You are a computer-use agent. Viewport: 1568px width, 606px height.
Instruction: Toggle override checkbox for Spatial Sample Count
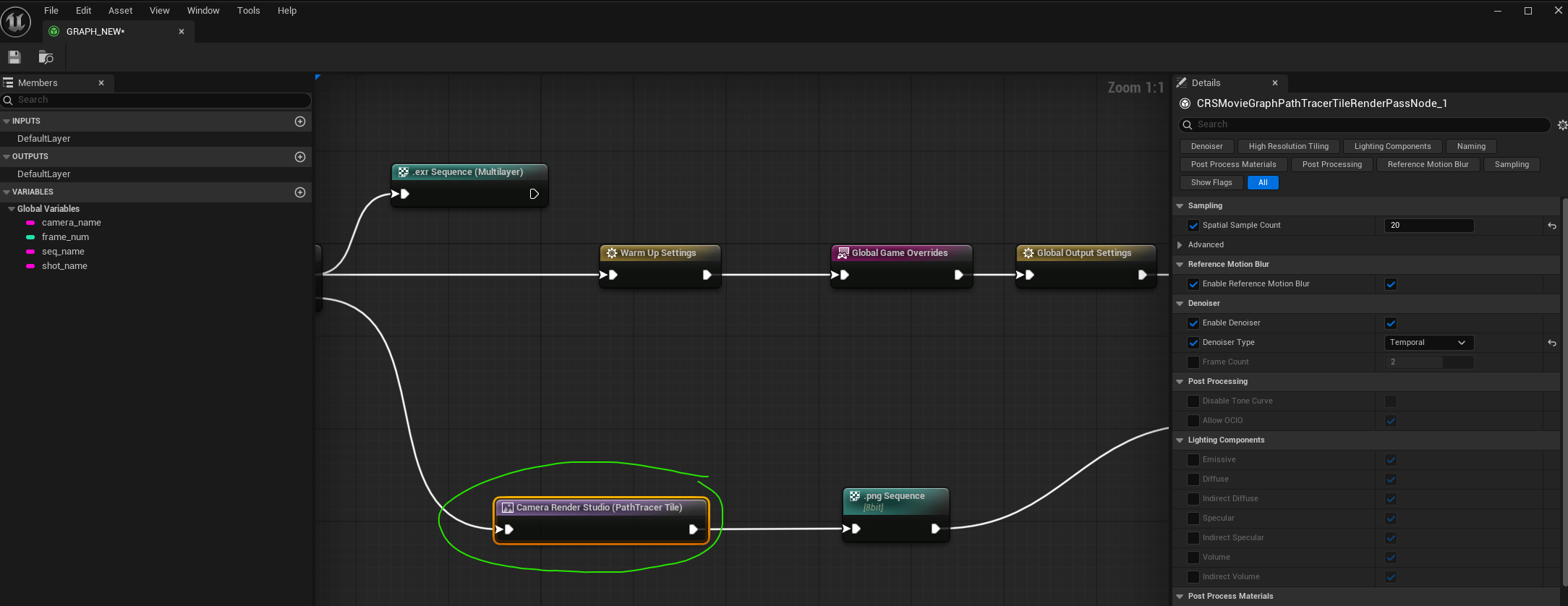1193,226
